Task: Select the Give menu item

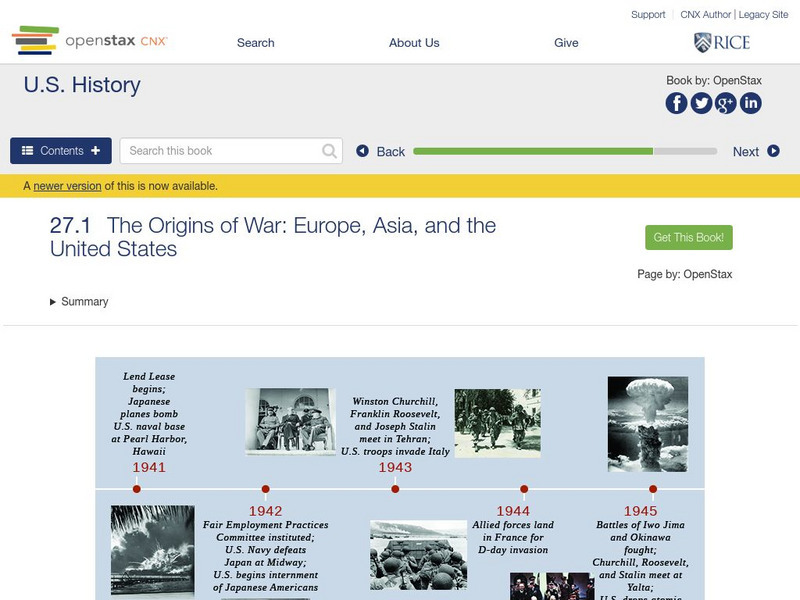Action: [x=566, y=43]
